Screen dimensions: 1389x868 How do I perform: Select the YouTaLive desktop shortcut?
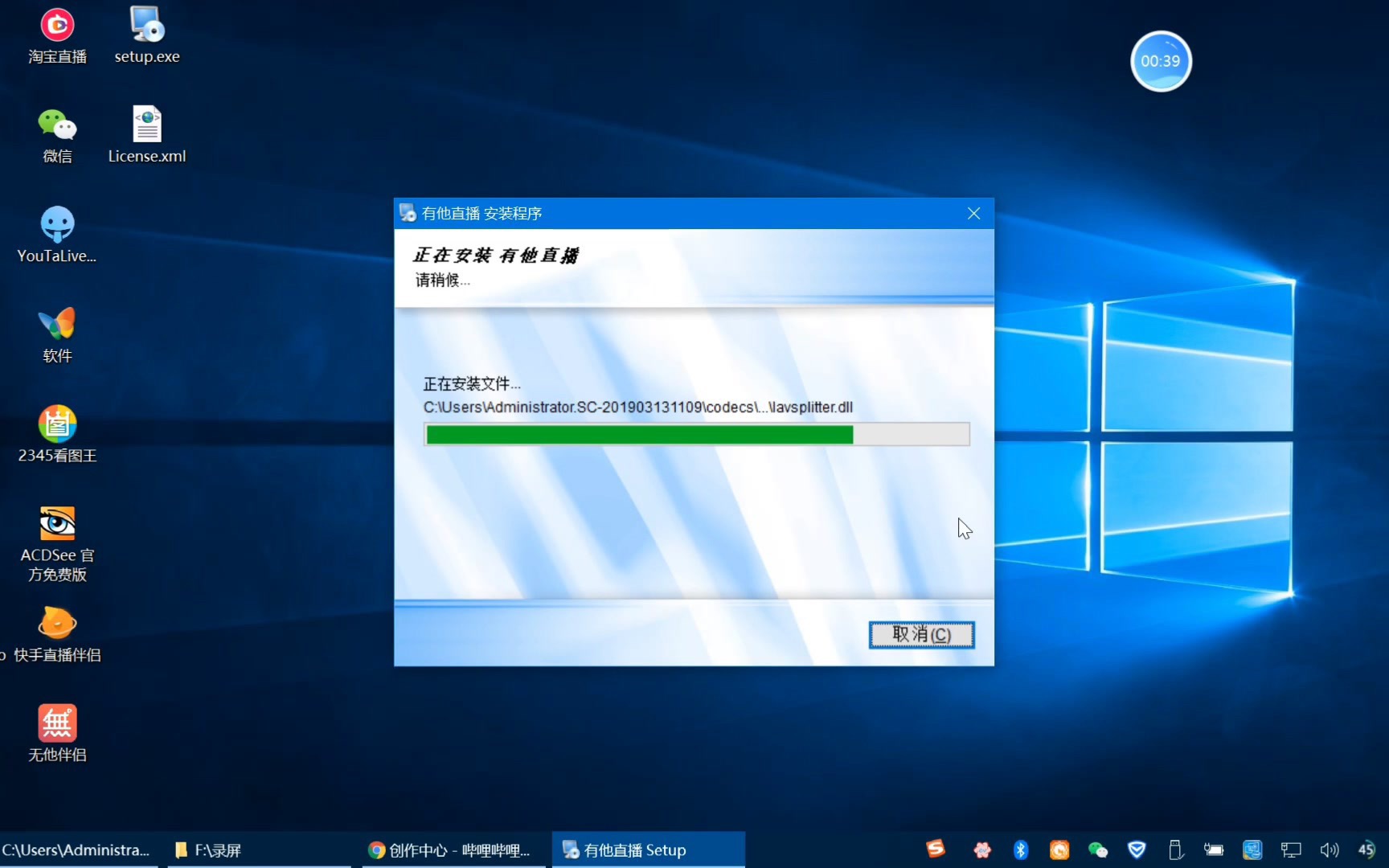(57, 235)
